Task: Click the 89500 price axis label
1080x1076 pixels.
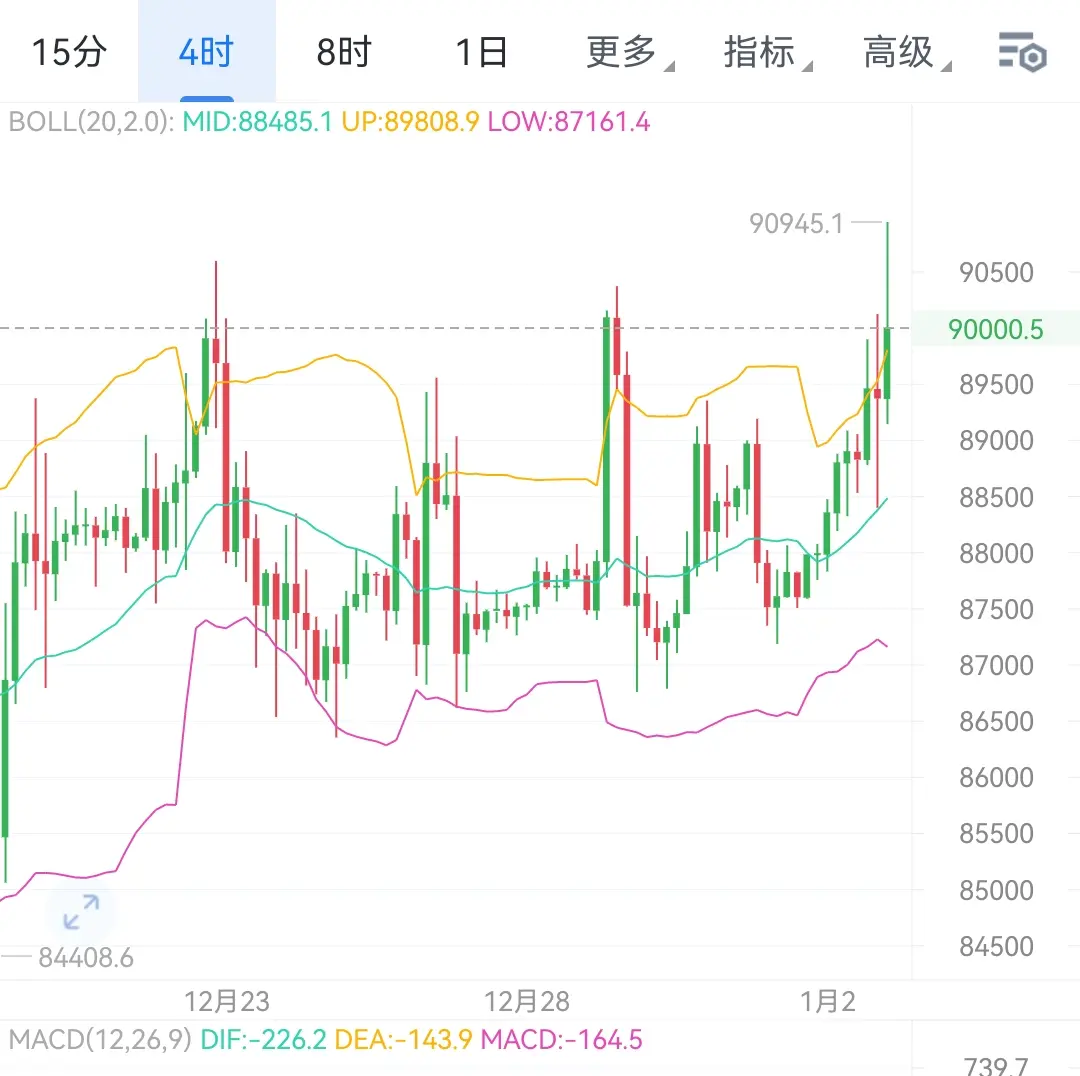Action: [996, 384]
